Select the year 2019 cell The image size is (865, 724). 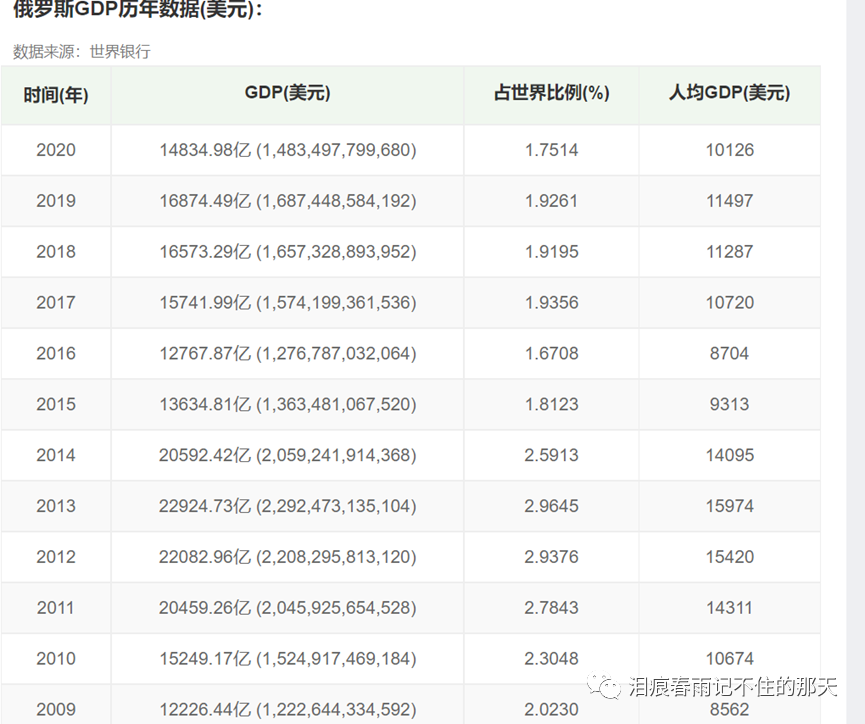56,201
